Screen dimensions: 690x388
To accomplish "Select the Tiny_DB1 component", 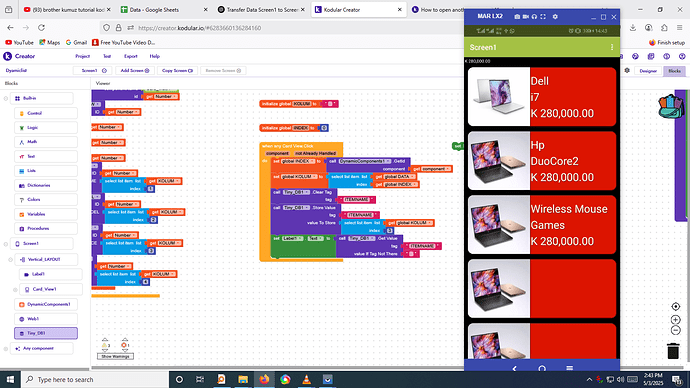I will (x=46, y=333).
